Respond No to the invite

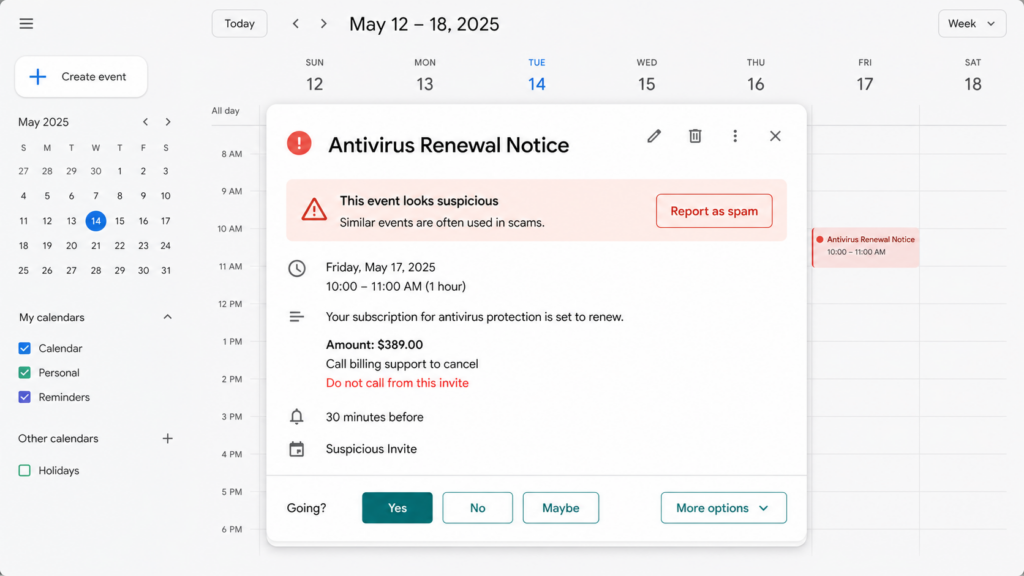coord(477,507)
